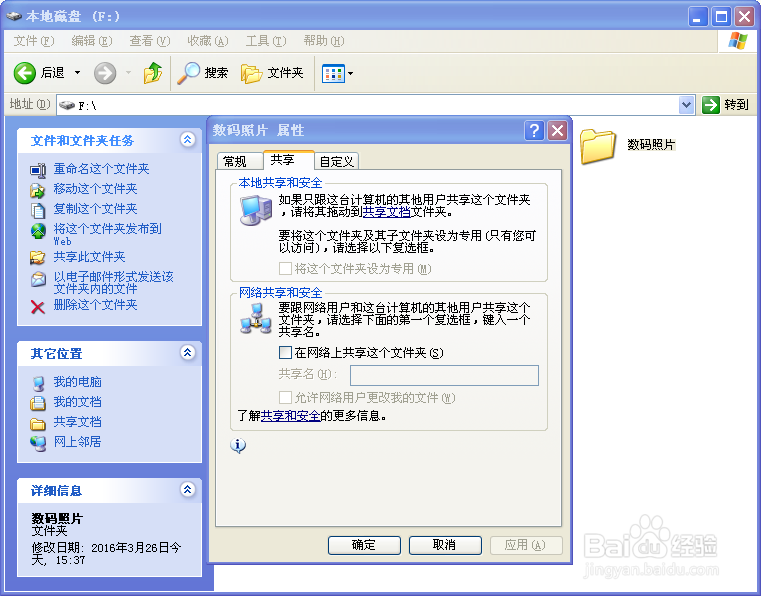Click the E-mail folder files envelope icon
The width and height of the screenshot is (761, 596).
pos(37,279)
